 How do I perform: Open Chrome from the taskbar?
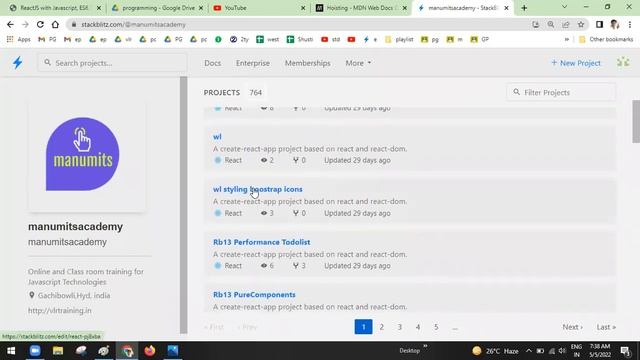(127, 351)
